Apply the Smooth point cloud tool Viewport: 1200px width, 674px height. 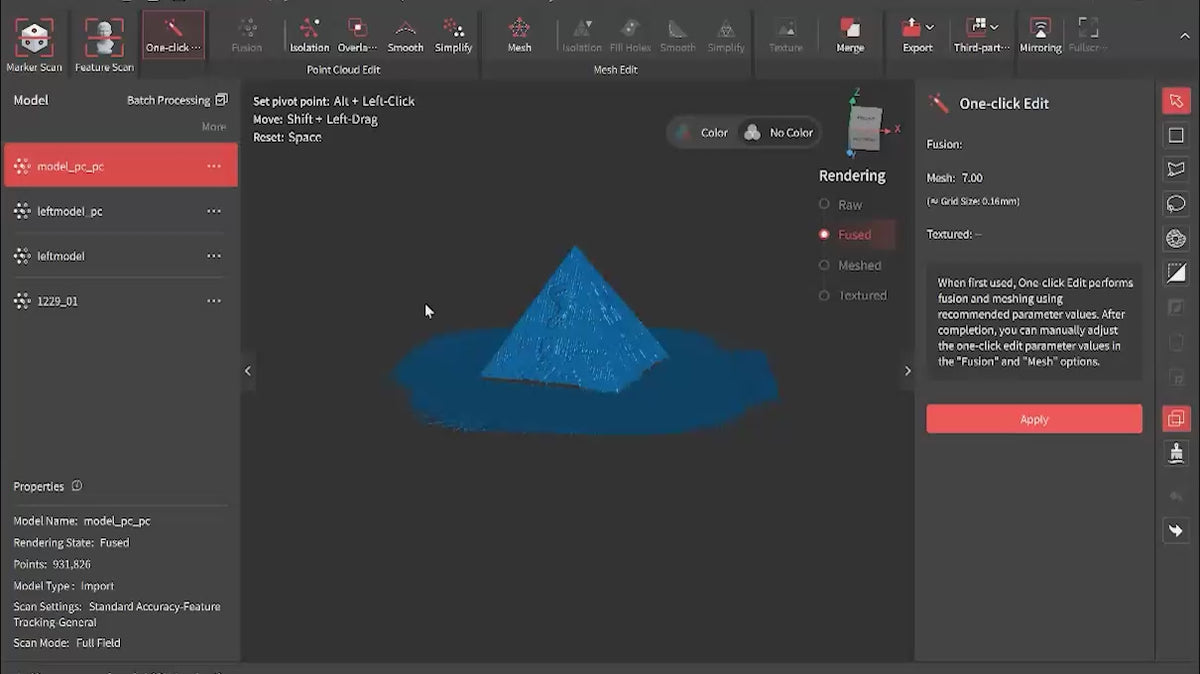(405, 34)
